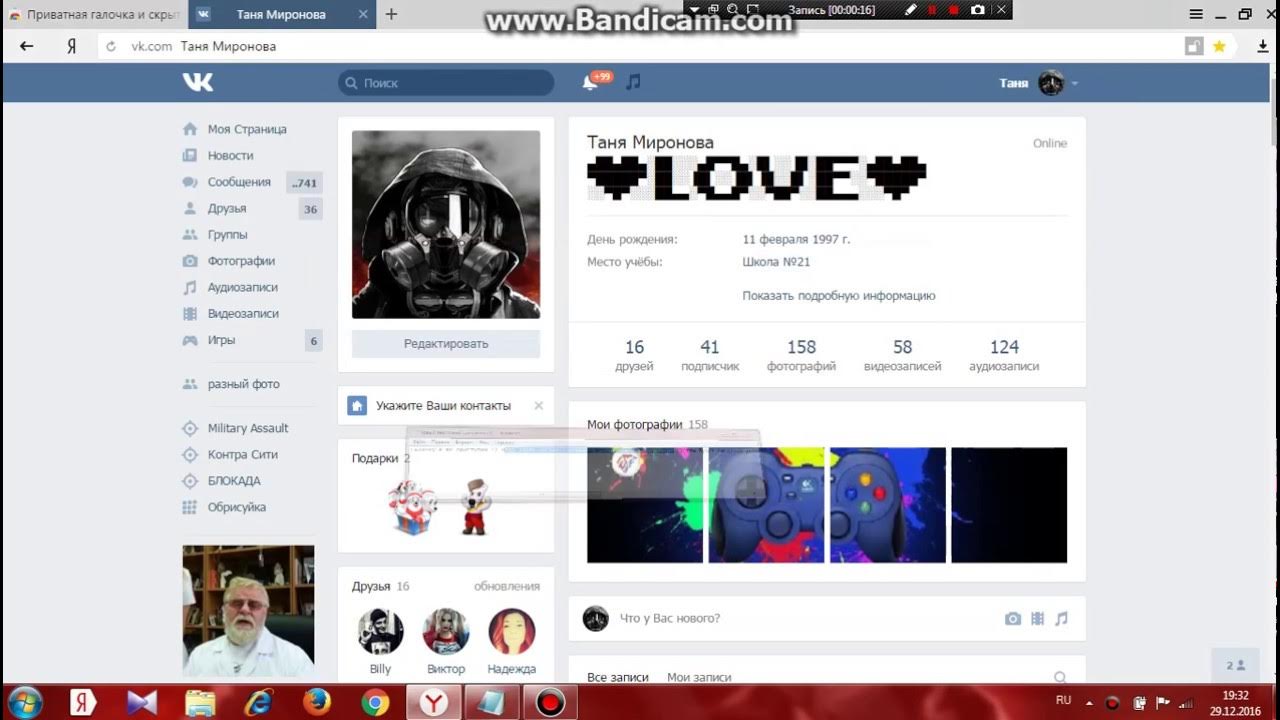Click Укажите Ваши контакты link
Viewport: 1280px width, 720px height.
coord(443,405)
